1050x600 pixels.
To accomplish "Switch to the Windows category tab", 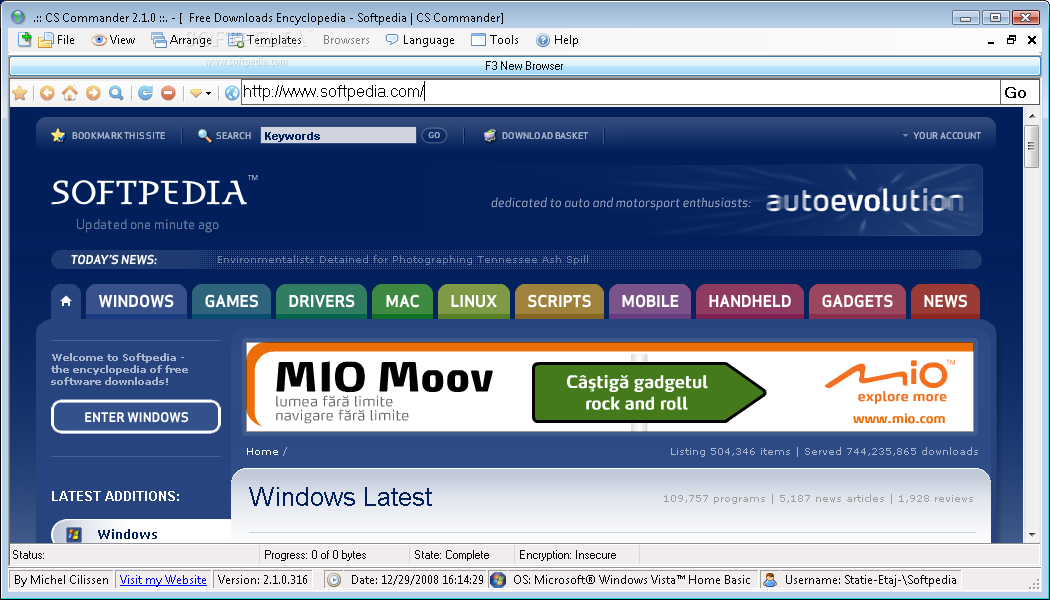I will pyautogui.click(x=136, y=301).
